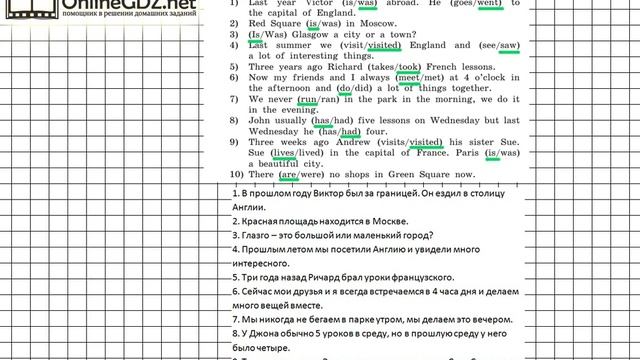
Task: Click the line '5. Три года назад Ричард брал уроки французского.'
Action: [x=343, y=278]
